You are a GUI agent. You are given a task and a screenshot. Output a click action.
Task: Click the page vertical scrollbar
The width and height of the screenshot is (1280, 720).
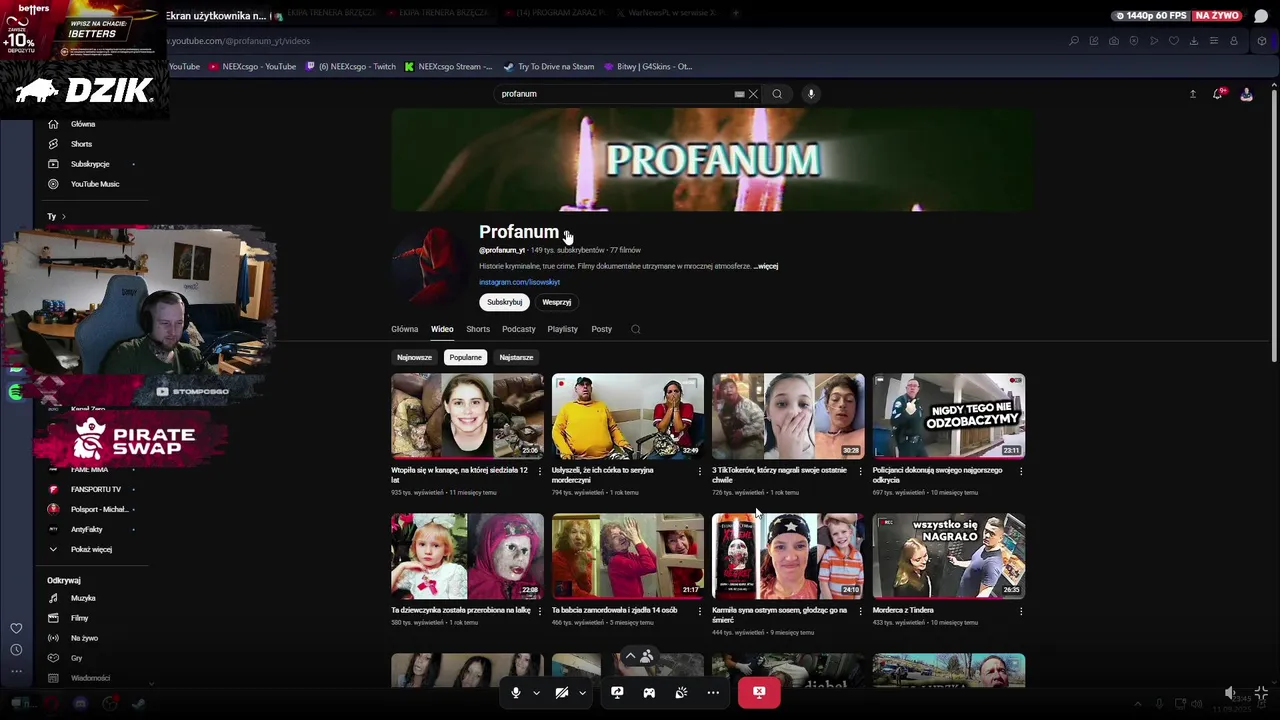pos(1274,227)
